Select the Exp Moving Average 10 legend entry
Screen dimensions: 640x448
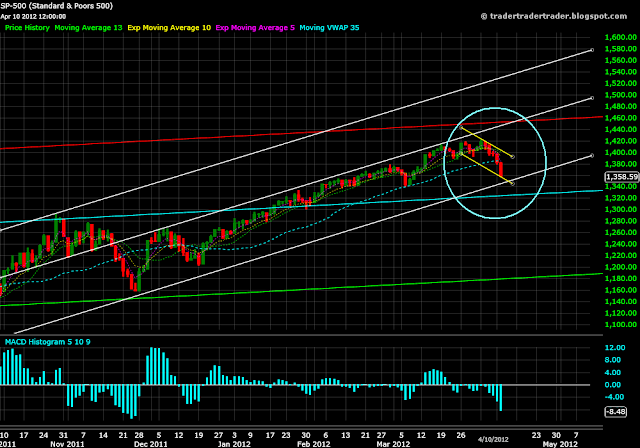click(169, 28)
